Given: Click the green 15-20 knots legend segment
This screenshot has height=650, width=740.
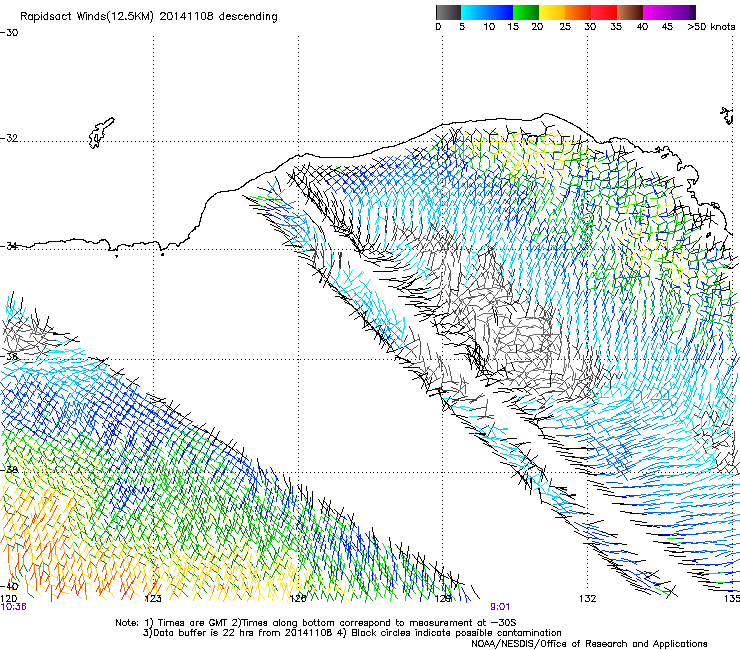Looking at the screenshot, I should (526, 12).
